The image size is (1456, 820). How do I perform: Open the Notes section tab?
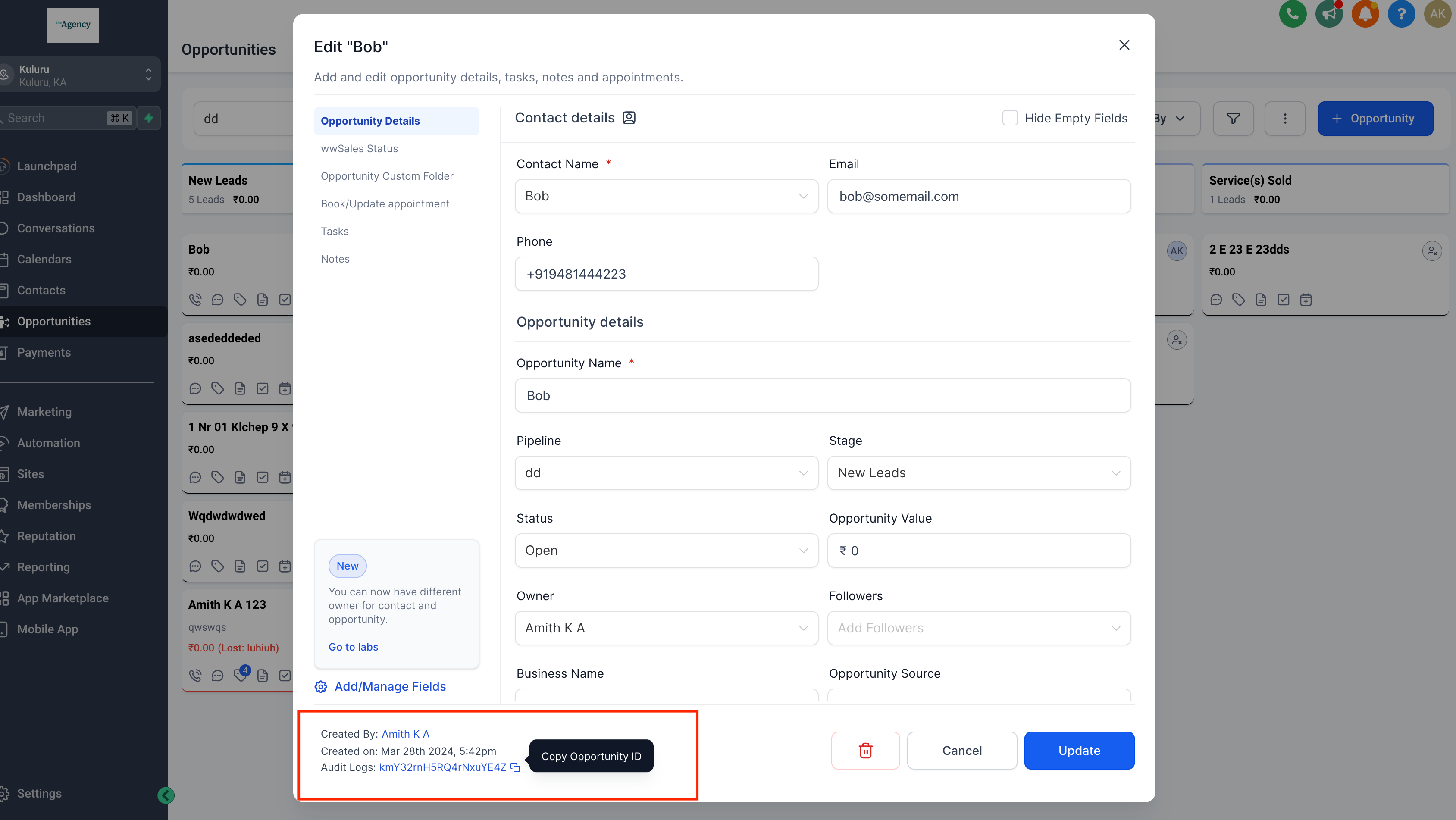point(335,259)
